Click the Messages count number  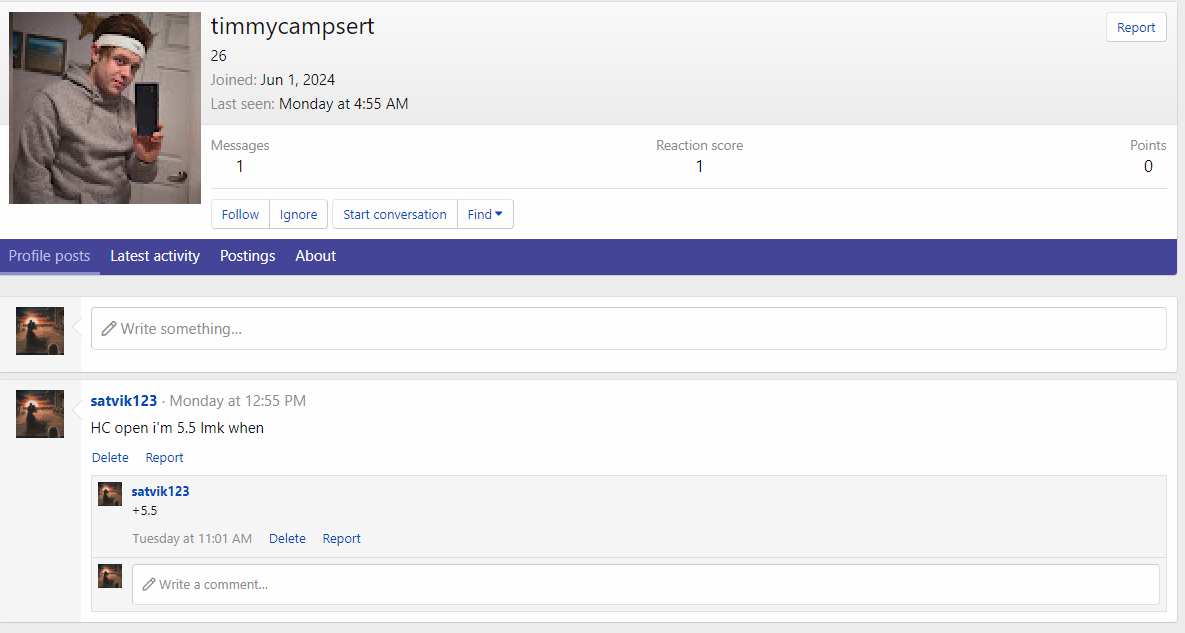point(240,166)
